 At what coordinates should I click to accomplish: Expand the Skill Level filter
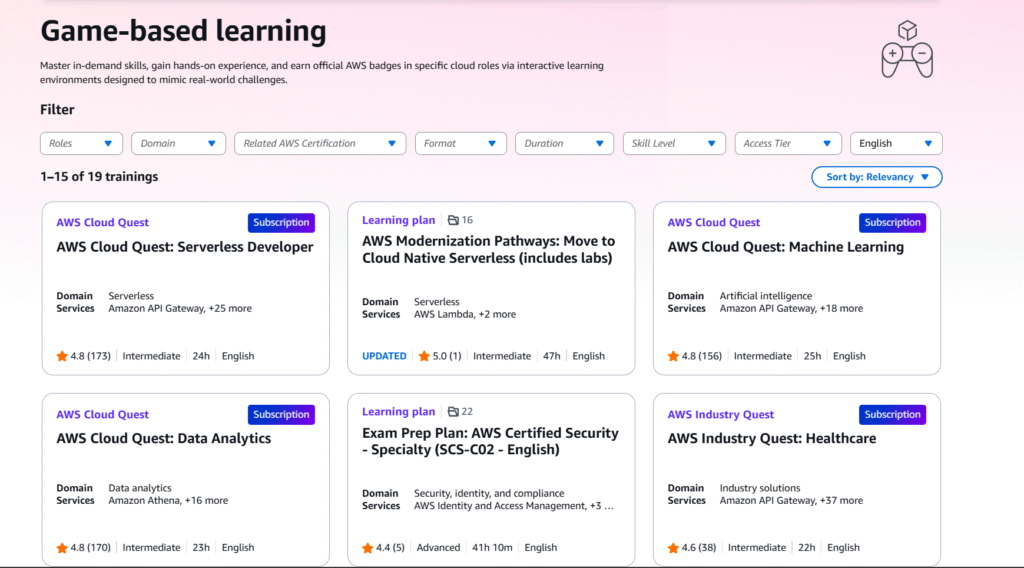click(x=674, y=144)
